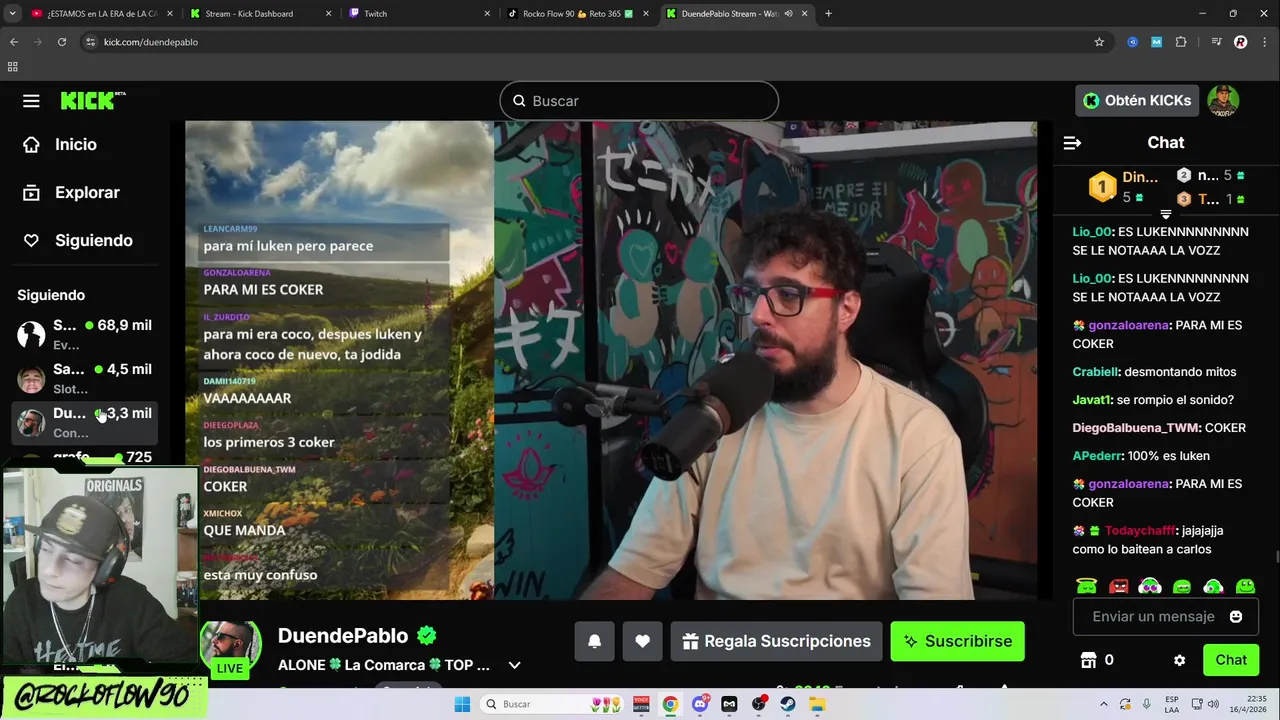Click username Javat1 in chat
The height and width of the screenshot is (720, 1280).
1091,400
